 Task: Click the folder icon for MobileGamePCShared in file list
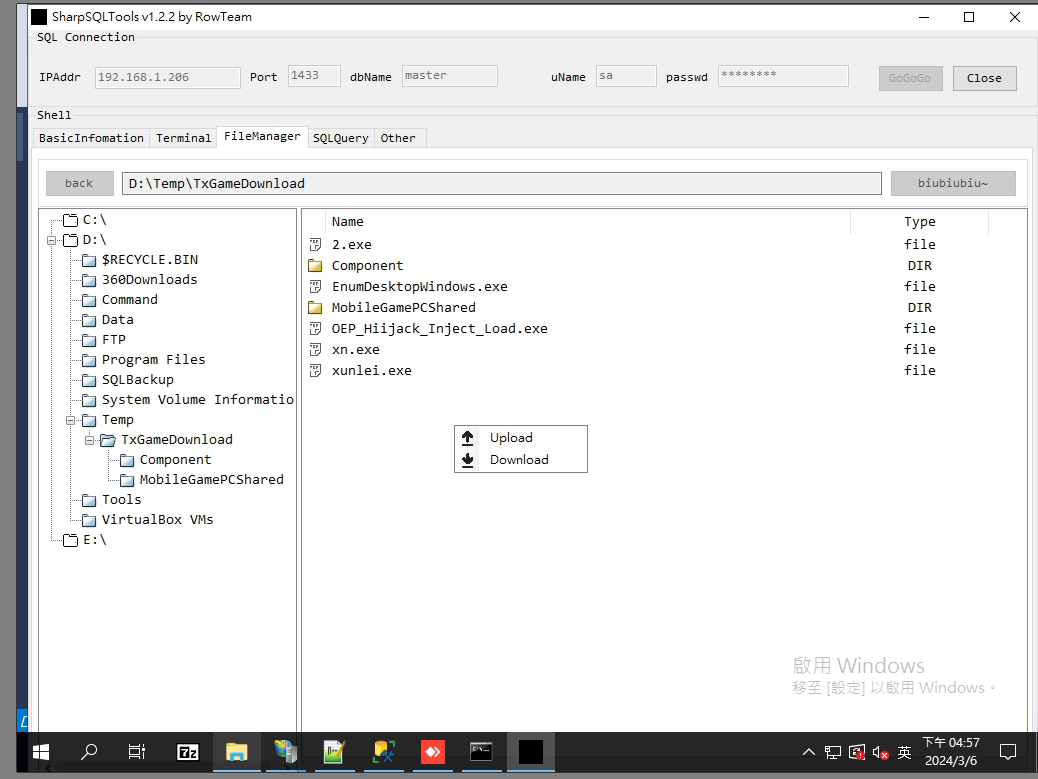tap(315, 308)
